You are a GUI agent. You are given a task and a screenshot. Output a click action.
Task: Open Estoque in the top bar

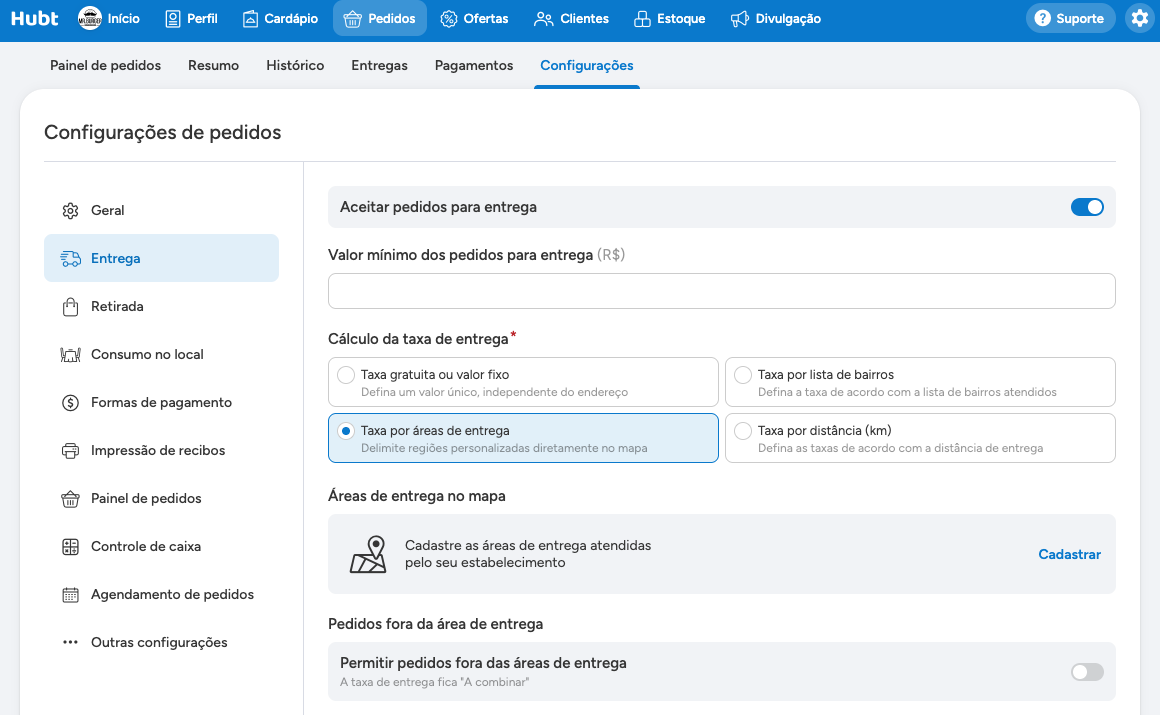[x=670, y=19]
